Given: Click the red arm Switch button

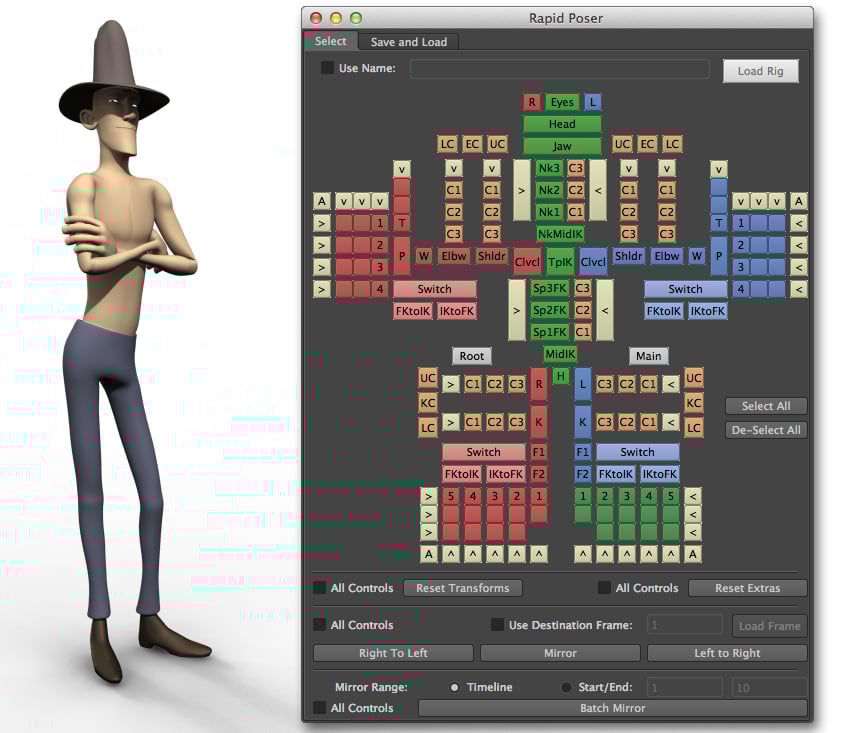Looking at the screenshot, I should click(x=435, y=289).
